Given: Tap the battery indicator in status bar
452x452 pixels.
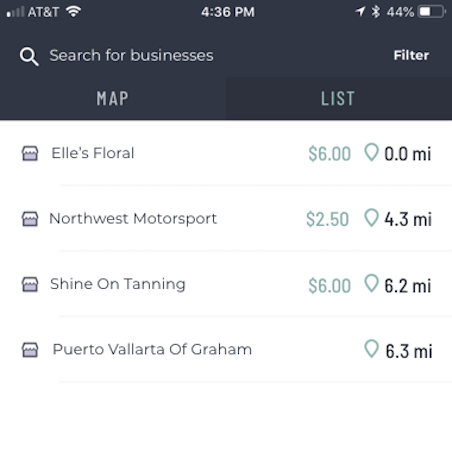Looking at the screenshot, I should (x=432, y=12).
